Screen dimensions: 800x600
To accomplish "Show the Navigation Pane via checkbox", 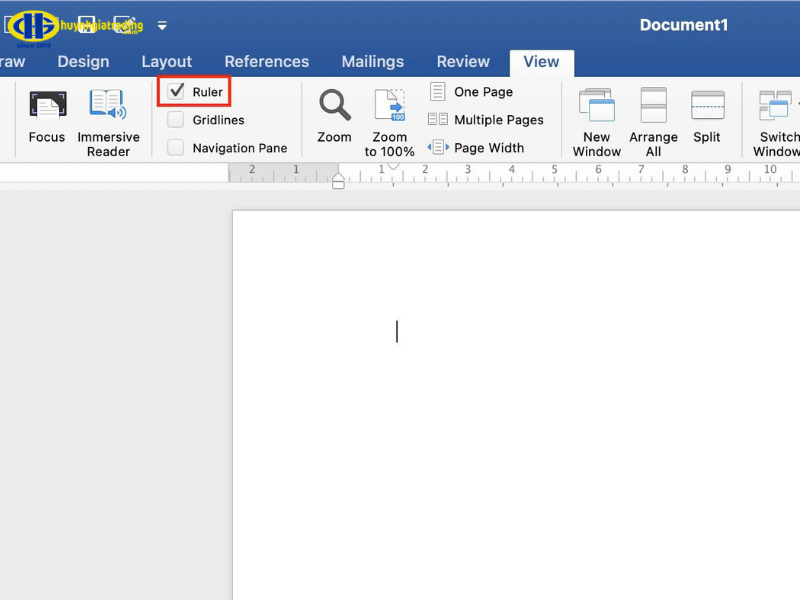I will [x=176, y=148].
